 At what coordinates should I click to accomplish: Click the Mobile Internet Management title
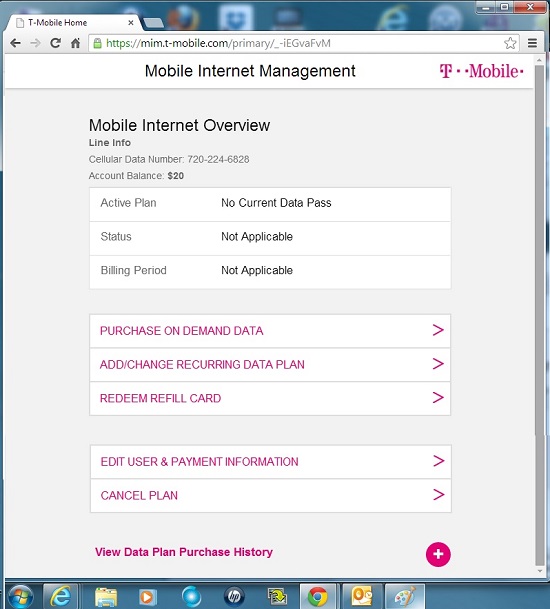(x=250, y=71)
